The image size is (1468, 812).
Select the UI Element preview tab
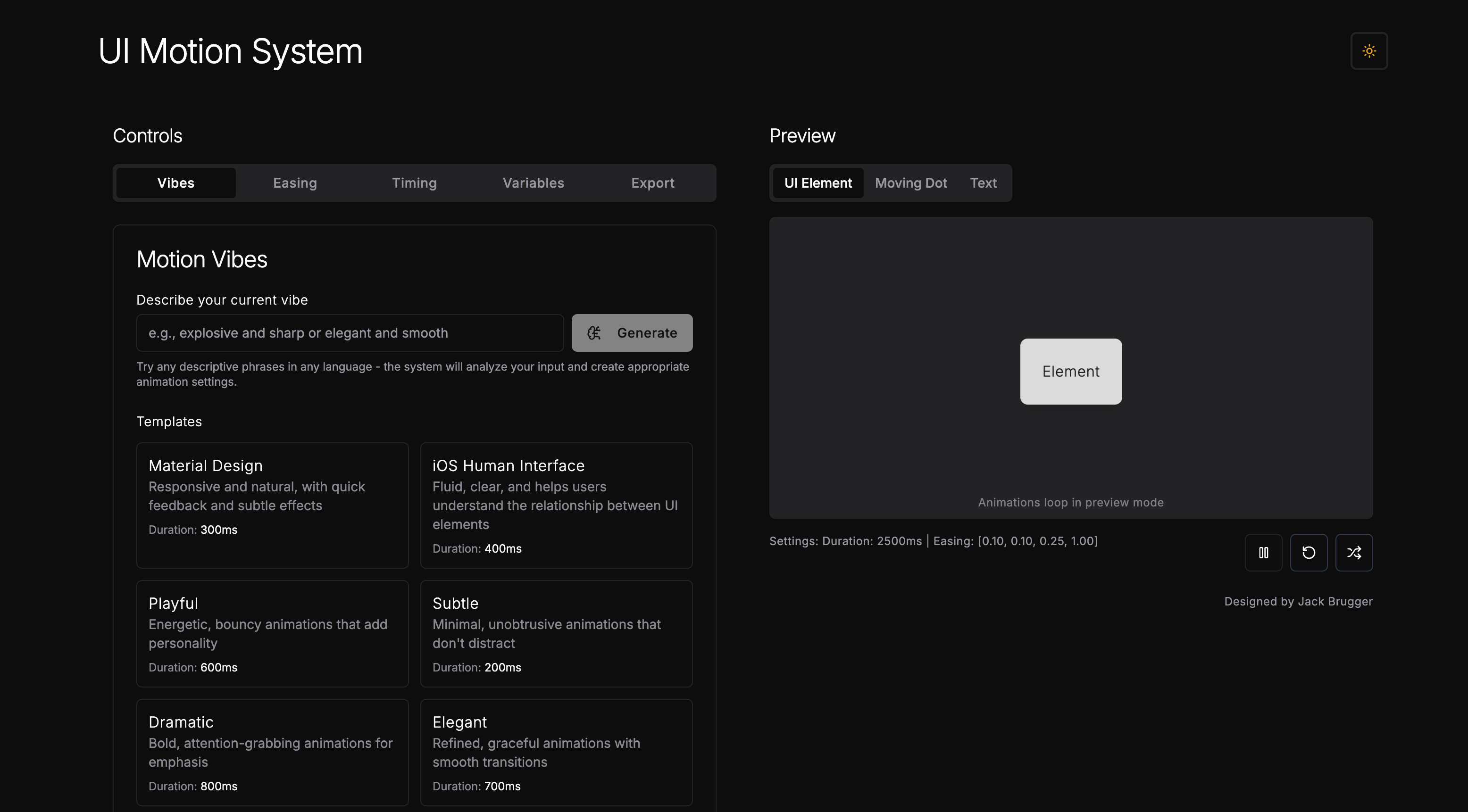pyautogui.click(x=818, y=183)
